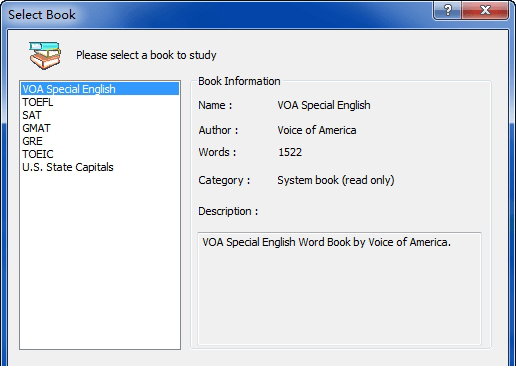This screenshot has width=516, height=380.
Task: Open the help question mark button
Action: (447, 10)
